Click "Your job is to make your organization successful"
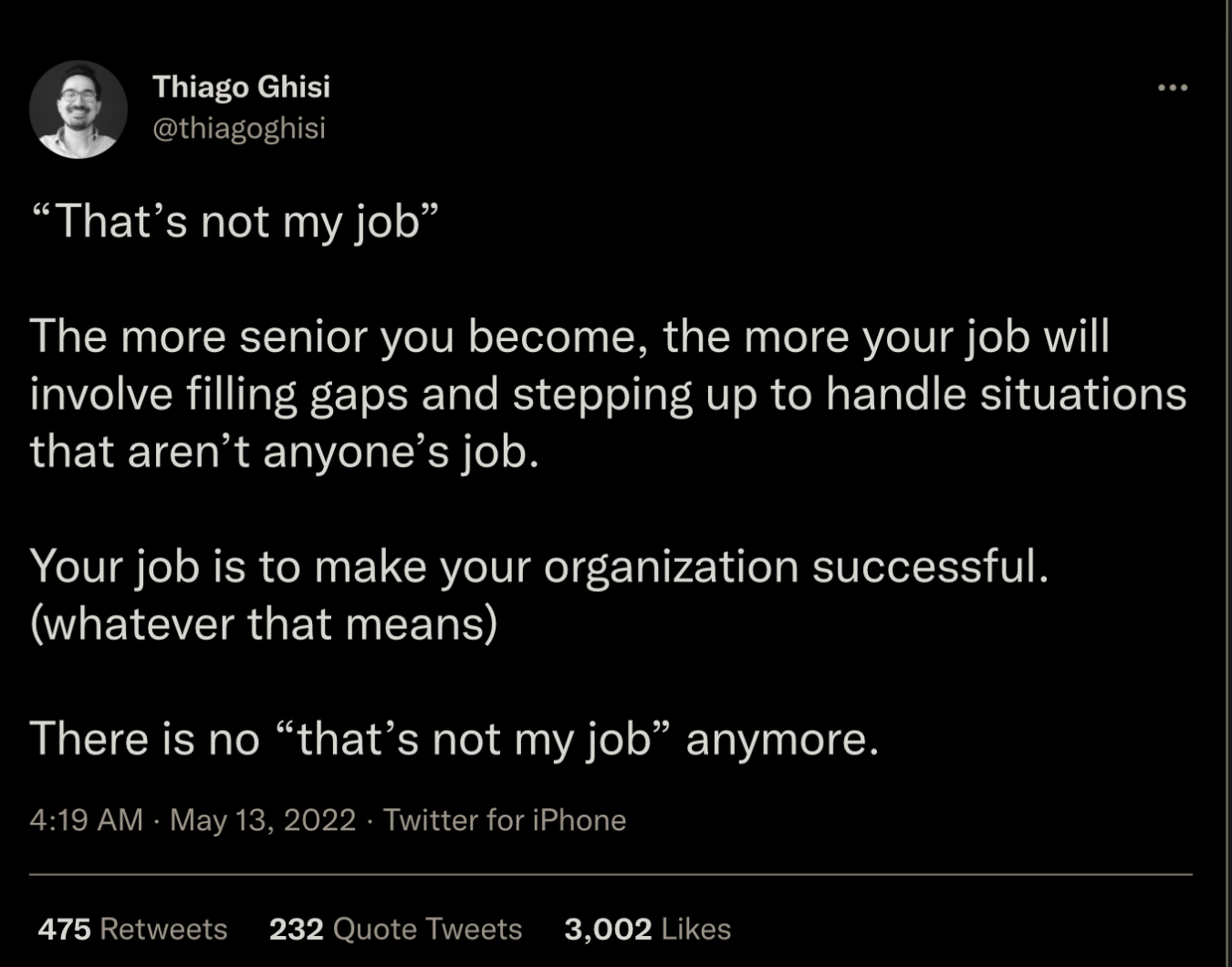1232x967 pixels. tap(539, 567)
